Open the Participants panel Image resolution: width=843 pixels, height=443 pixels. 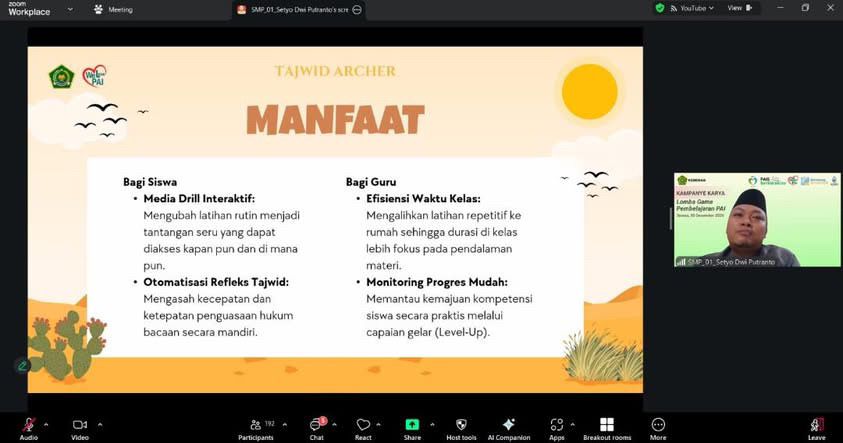[255, 426]
